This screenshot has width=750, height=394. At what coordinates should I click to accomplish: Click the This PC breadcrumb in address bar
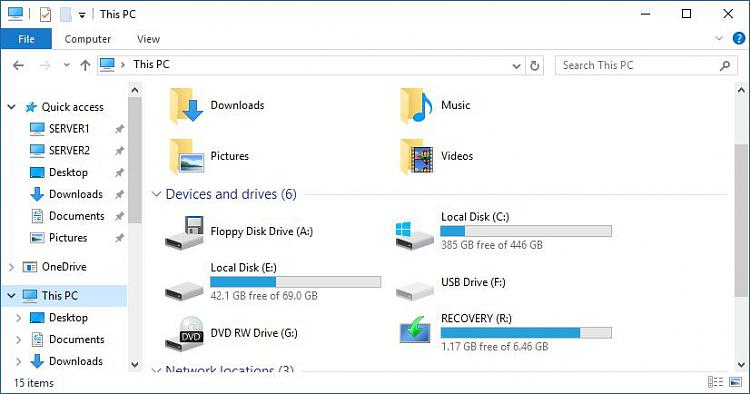click(x=151, y=65)
